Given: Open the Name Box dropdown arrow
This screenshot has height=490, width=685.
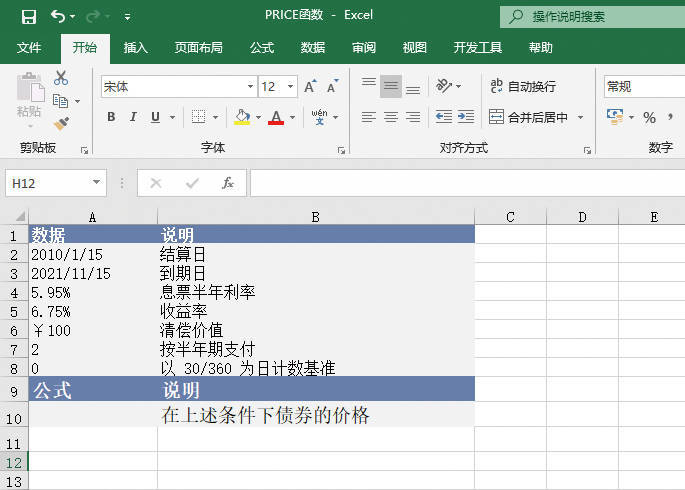Looking at the screenshot, I should click(x=97, y=183).
